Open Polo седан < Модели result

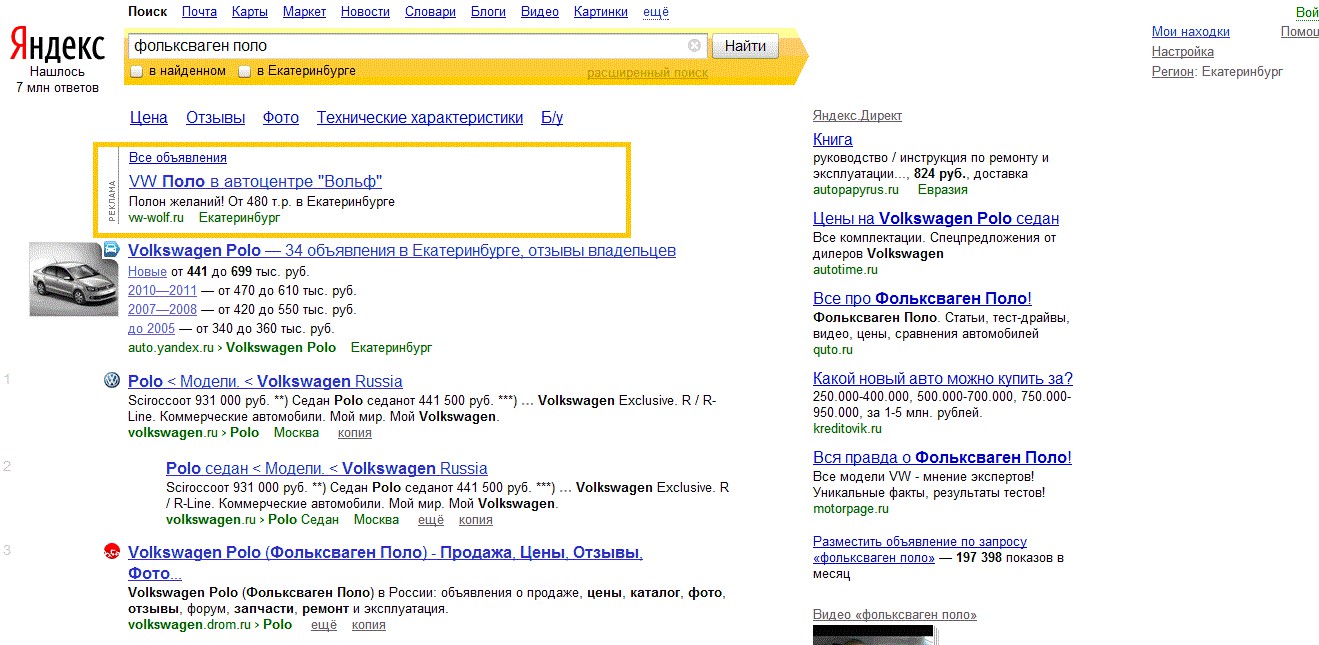pos(327,468)
